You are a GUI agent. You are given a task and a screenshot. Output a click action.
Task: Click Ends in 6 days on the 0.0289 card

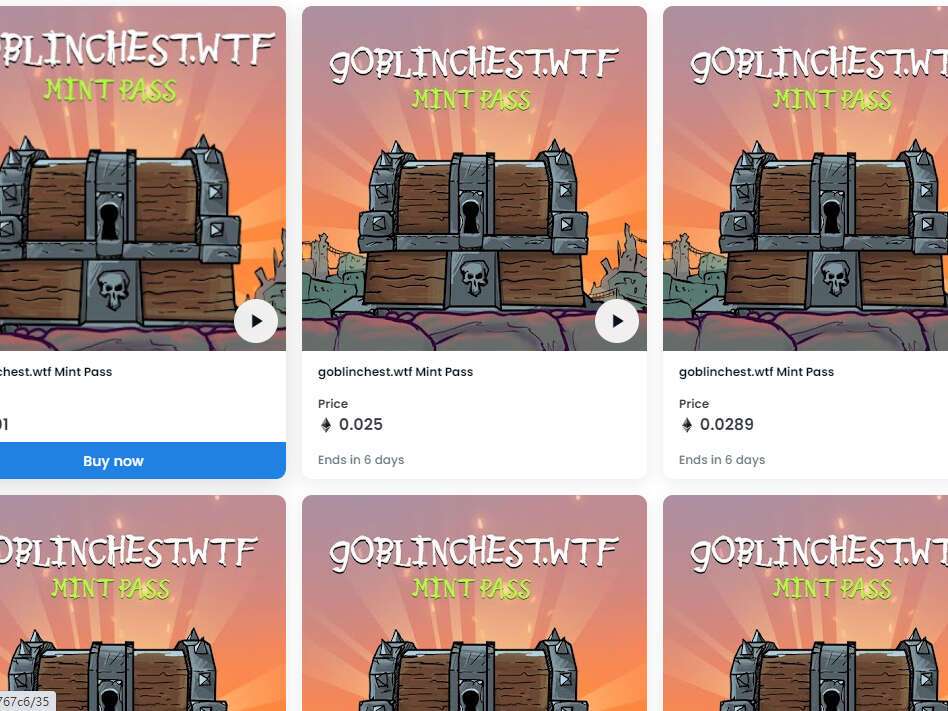(722, 460)
